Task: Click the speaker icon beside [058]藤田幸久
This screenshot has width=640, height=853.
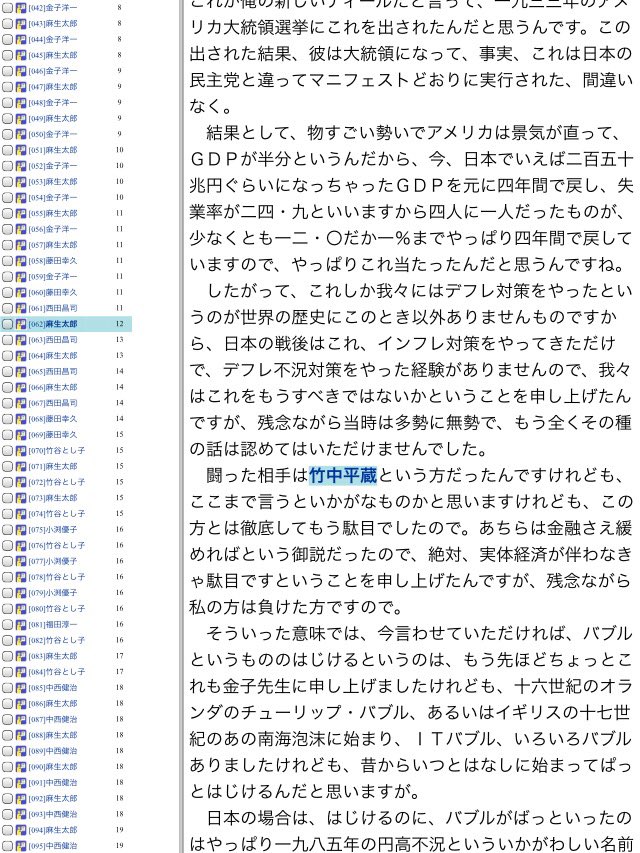Action: coord(21,261)
